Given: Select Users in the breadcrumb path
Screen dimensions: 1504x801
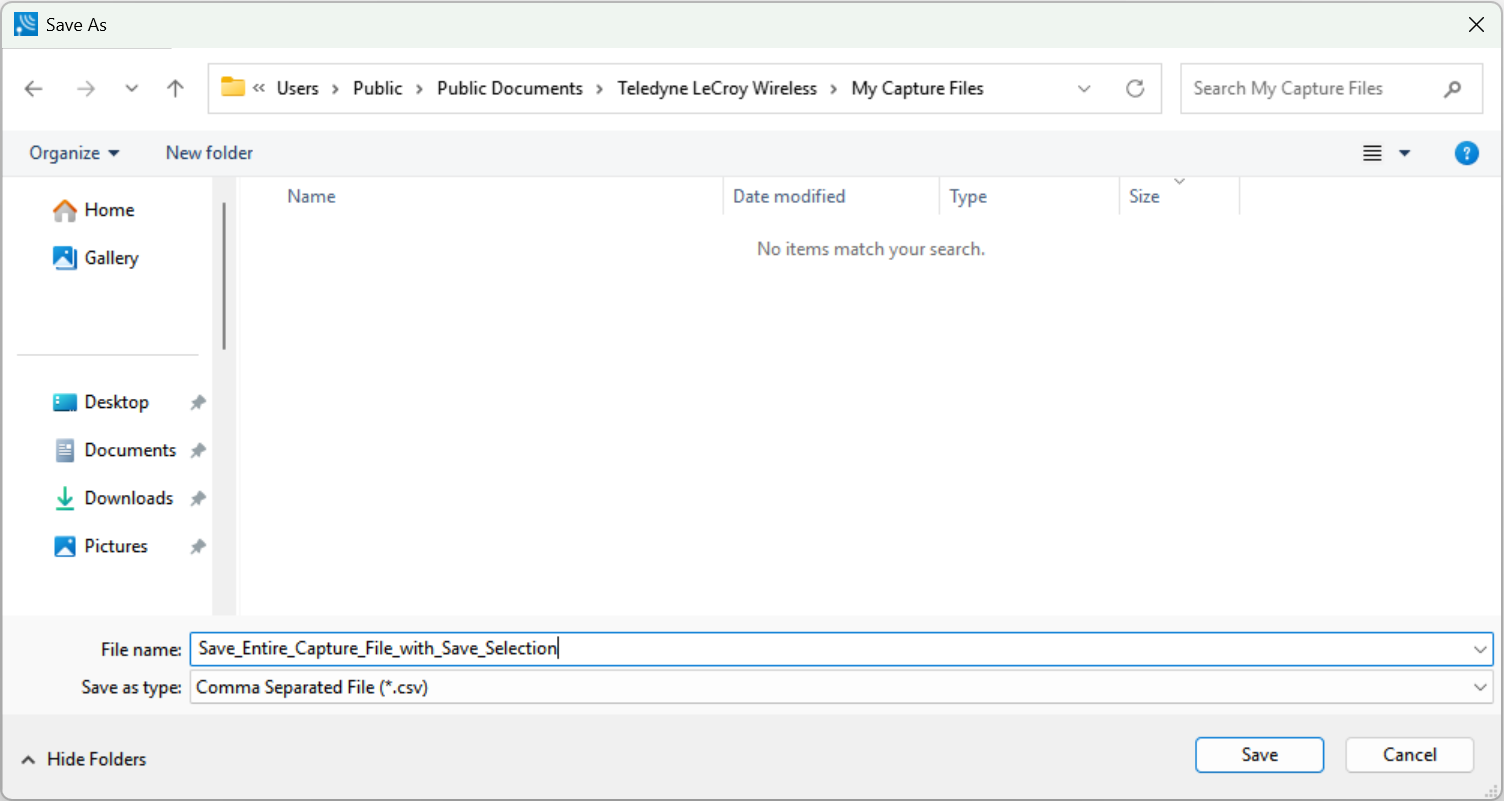Looking at the screenshot, I should tap(297, 88).
